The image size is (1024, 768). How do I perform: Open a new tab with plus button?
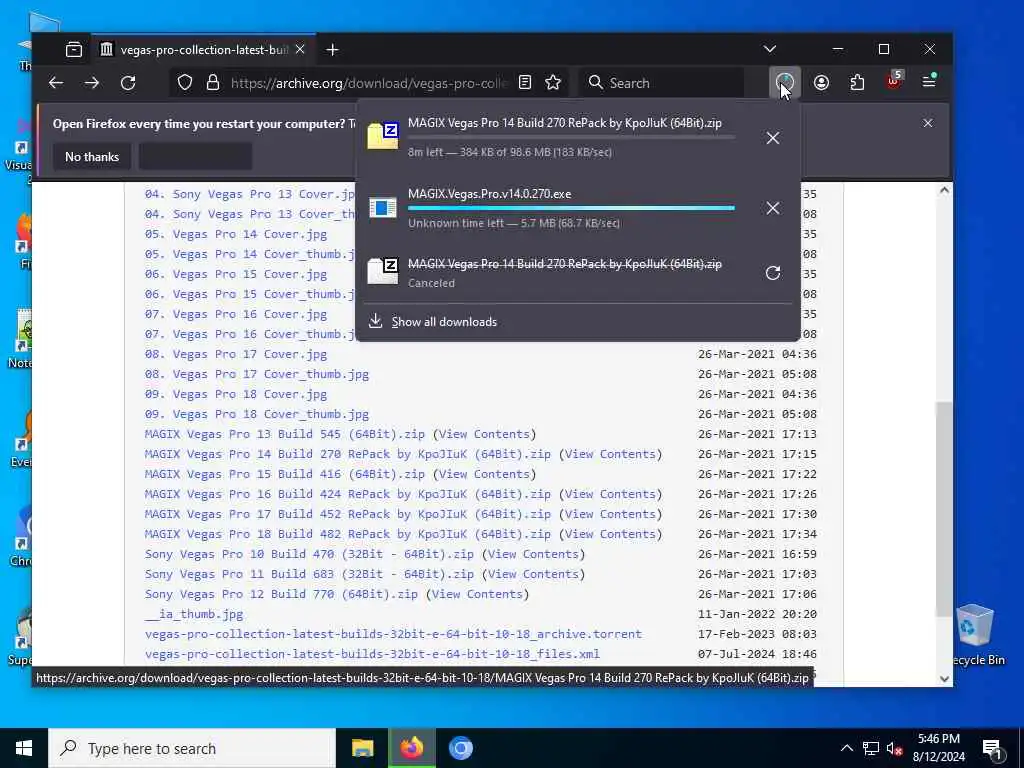[332, 50]
